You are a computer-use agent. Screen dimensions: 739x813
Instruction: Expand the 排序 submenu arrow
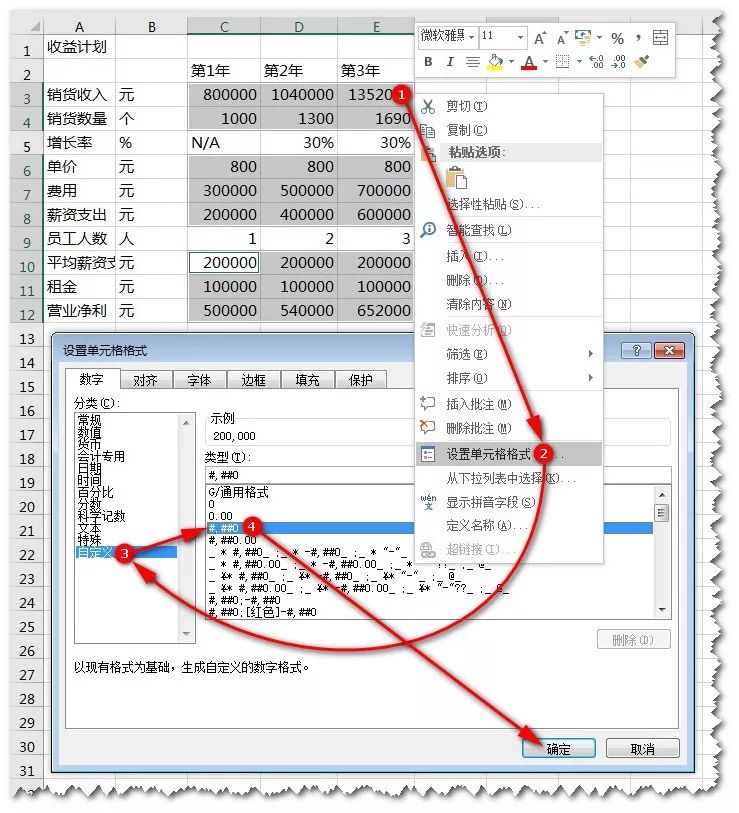click(x=590, y=377)
